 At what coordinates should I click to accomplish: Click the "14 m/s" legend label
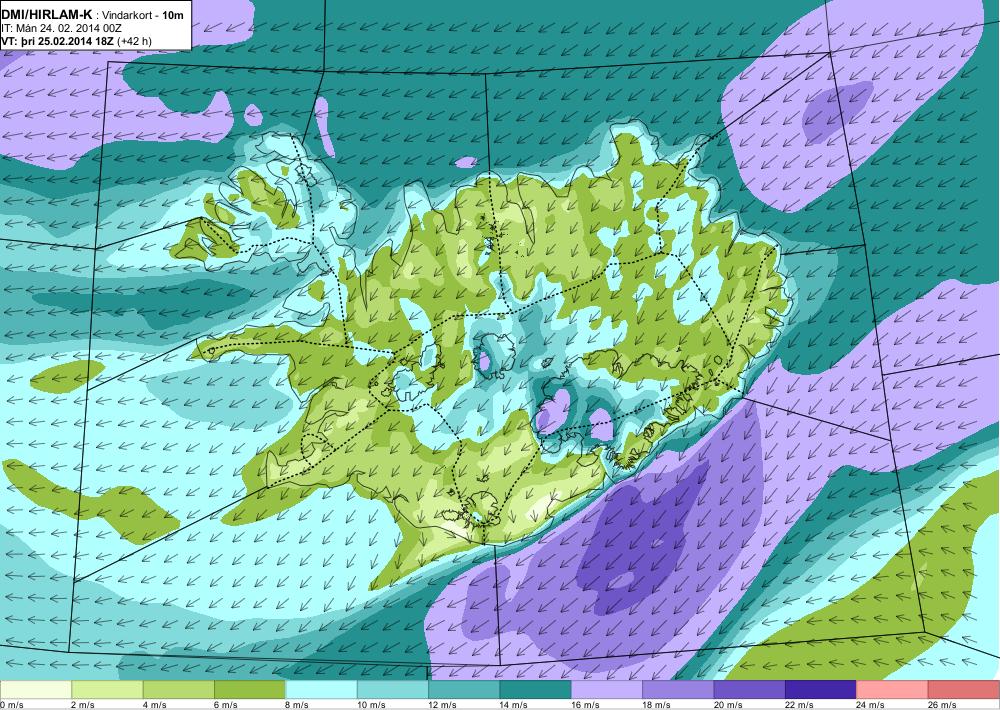tap(513, 705)
